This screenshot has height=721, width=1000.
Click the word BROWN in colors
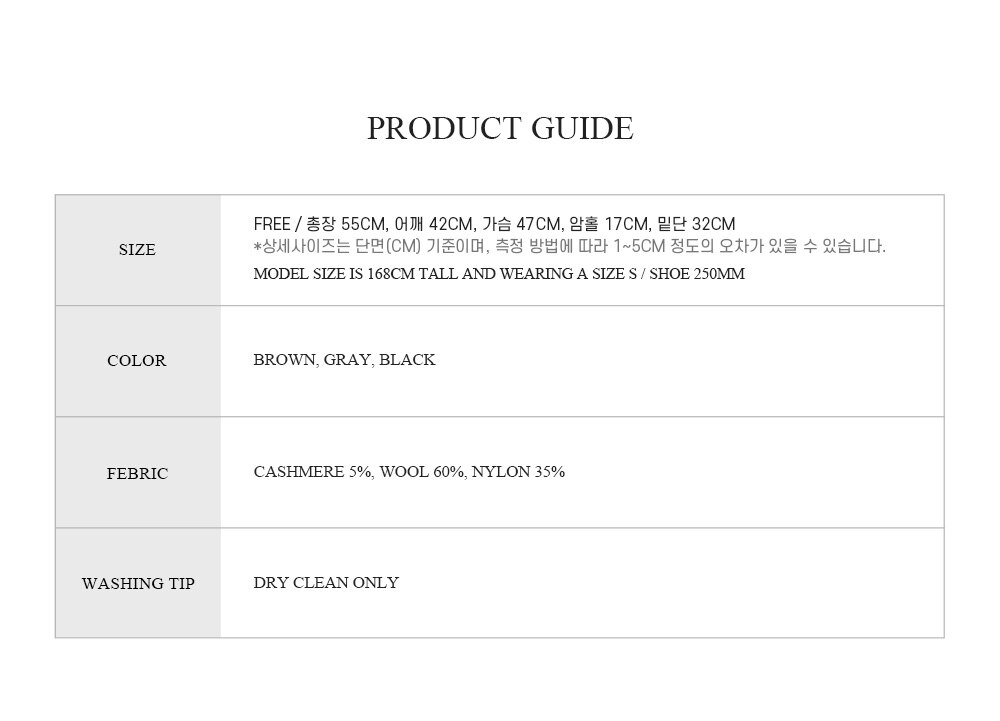285,360
